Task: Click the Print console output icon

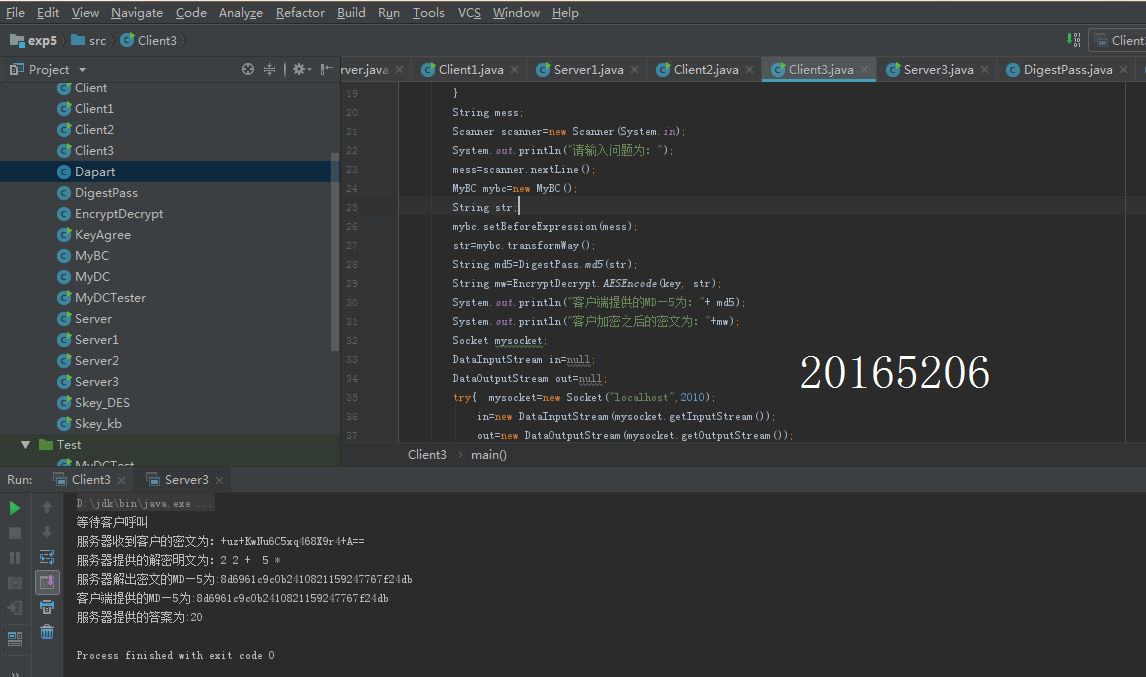Action: (x=47, y=607)
